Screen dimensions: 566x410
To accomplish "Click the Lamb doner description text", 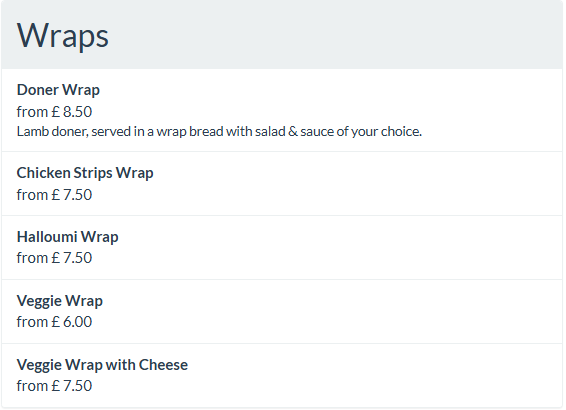I will pyautogui.click(x=219, y=132).
